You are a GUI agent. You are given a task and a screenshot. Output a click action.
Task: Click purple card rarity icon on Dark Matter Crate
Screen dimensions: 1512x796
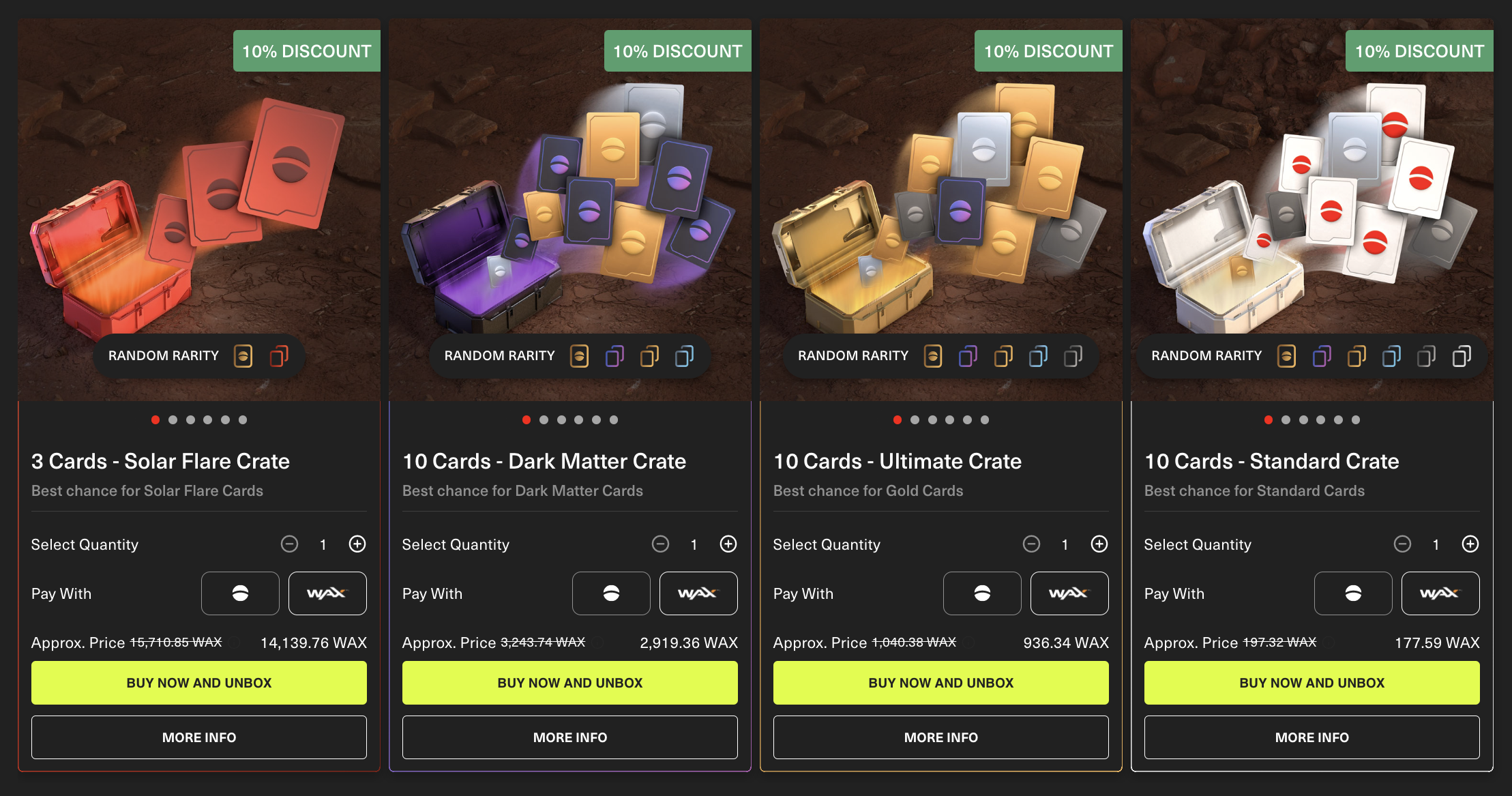(x=614, y=356)
